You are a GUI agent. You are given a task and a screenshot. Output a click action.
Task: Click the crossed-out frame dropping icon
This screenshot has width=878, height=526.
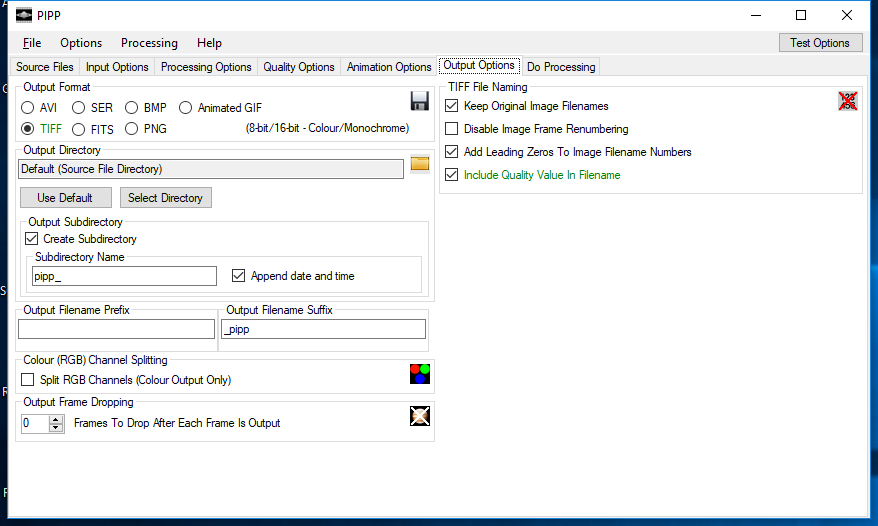[420, 416]
